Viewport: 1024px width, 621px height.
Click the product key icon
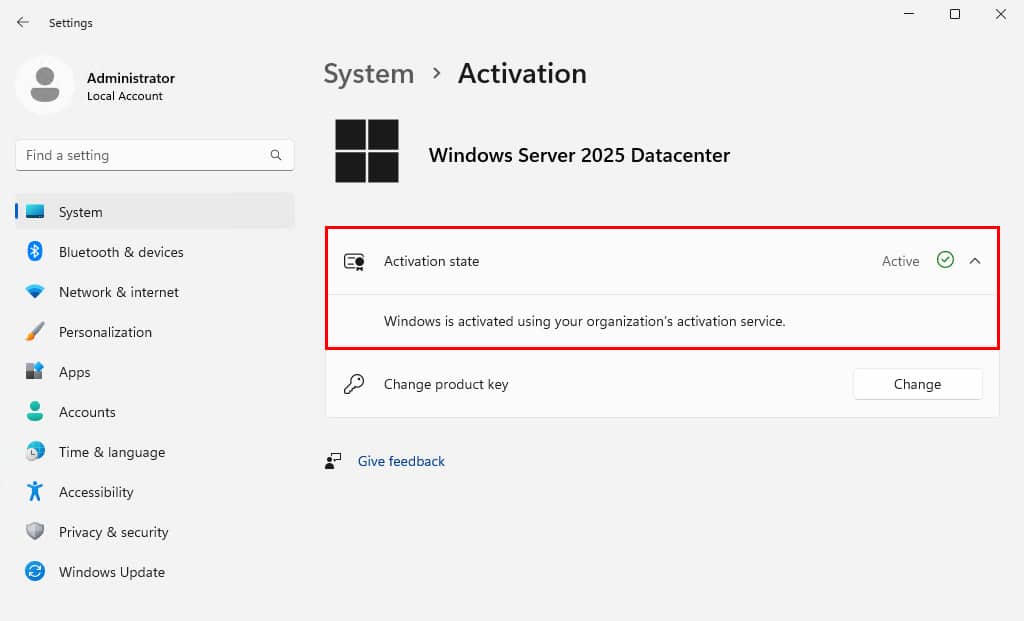click(x=354, y=384)
